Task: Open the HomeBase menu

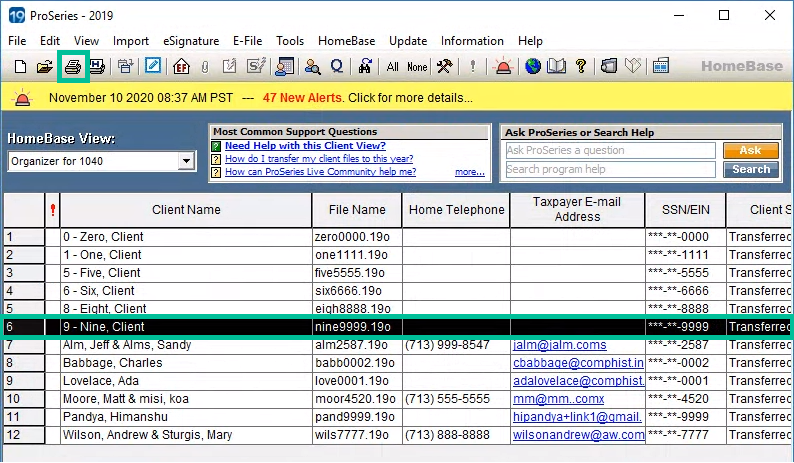Action: 346,41
